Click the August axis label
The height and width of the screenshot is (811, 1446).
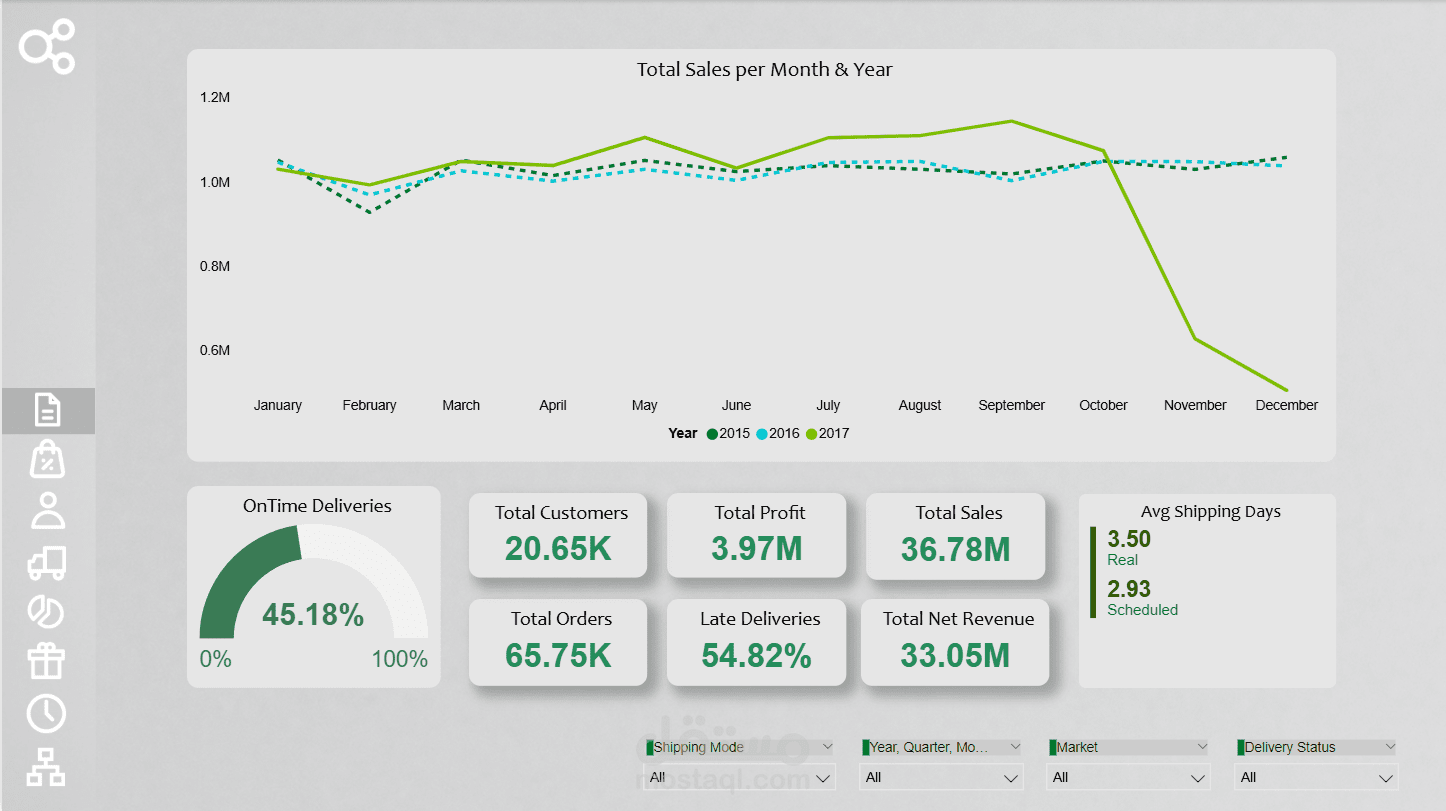coord(920,405)
